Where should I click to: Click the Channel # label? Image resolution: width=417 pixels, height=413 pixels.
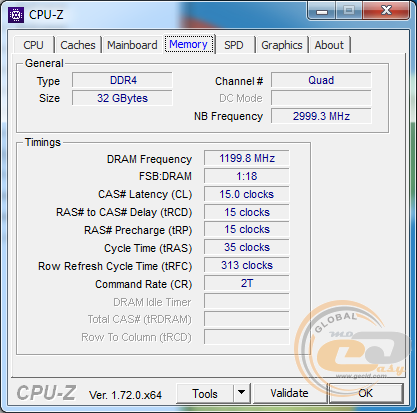(239, 81)
